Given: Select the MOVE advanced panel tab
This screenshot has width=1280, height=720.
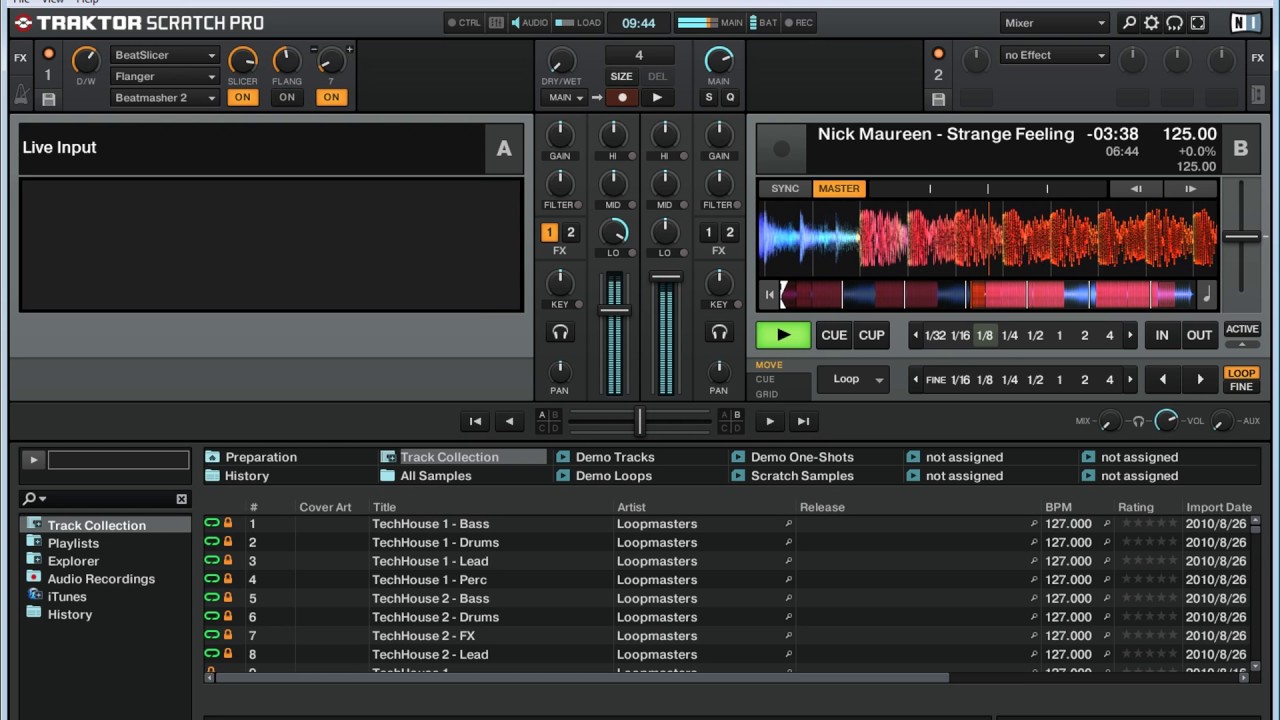Looking at the screenshot, I should pos(769,365).
